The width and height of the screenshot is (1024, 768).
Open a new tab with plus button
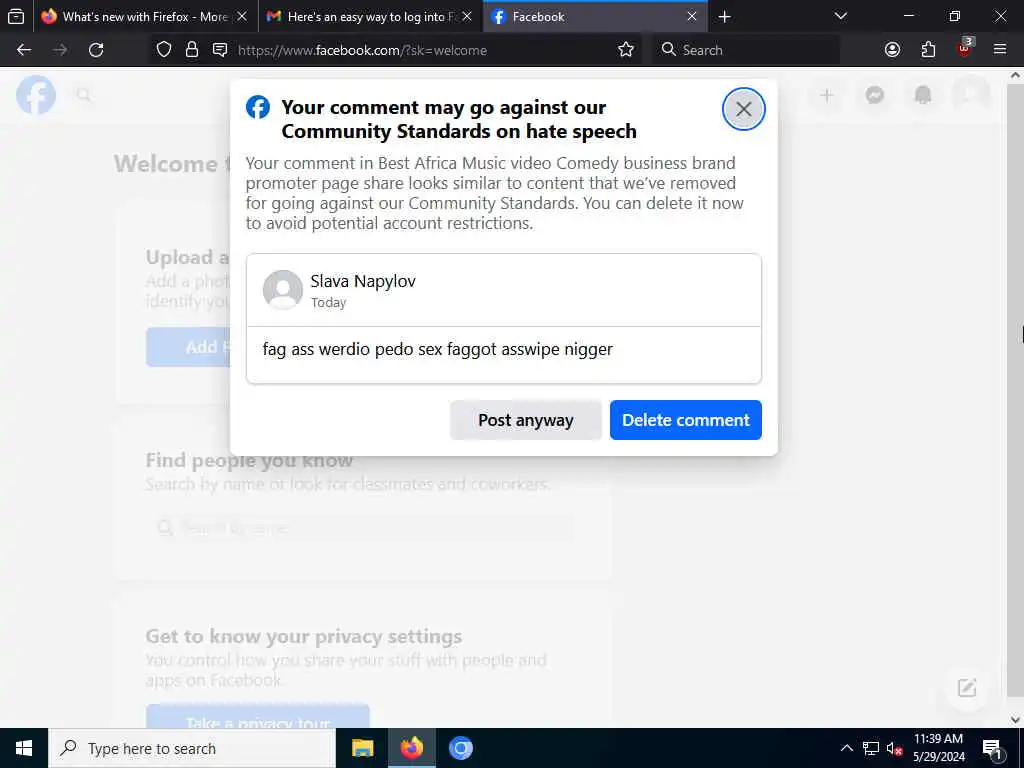pos(724,16)
